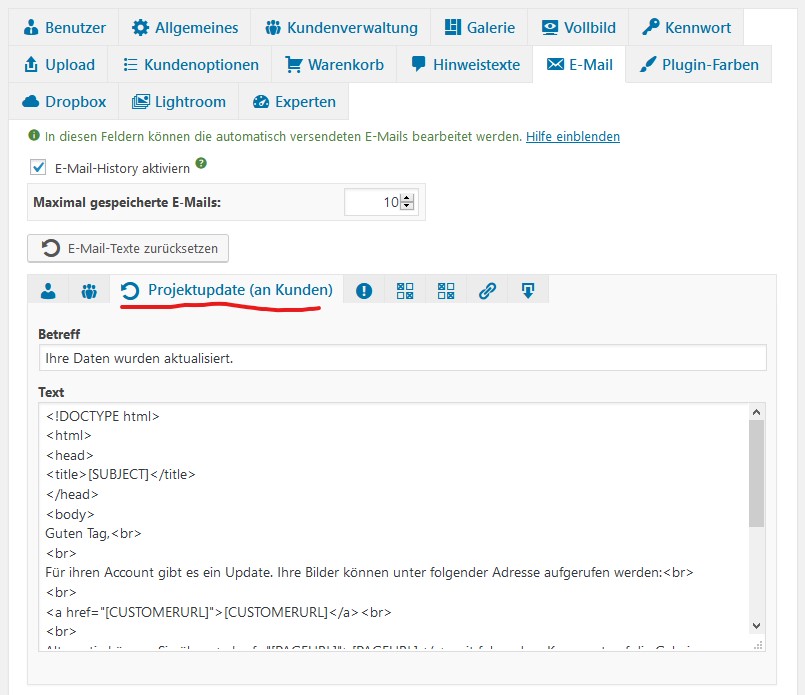Open the second QR code email tab
Screen dimensions: 805x695
click(x=446, y=291)
